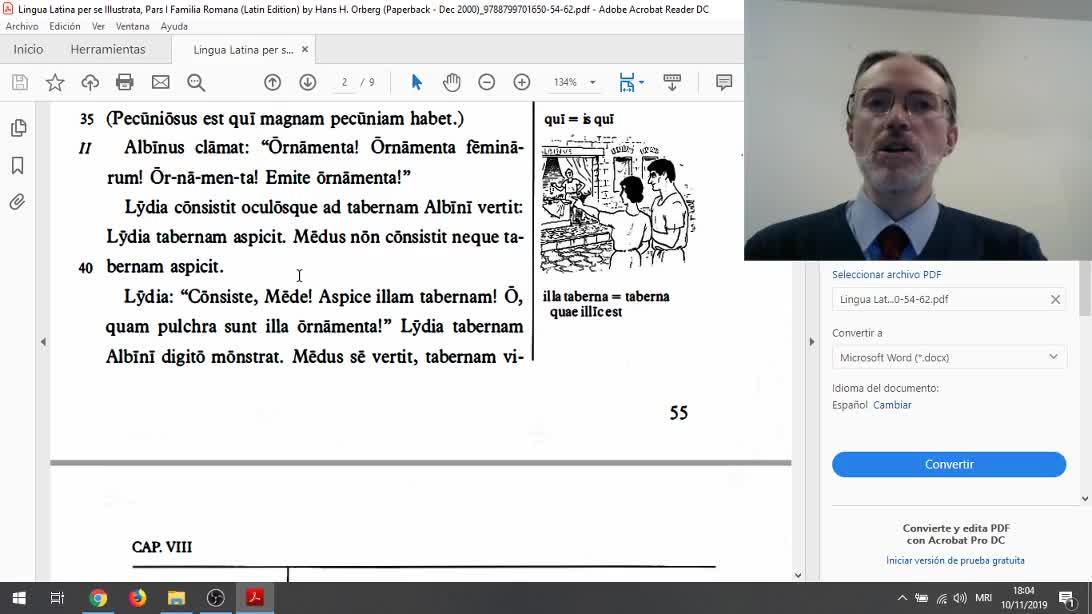Screen dimensions: 1092x614
Task: Open the Ver menu
Action: click(x=98, y=26)
